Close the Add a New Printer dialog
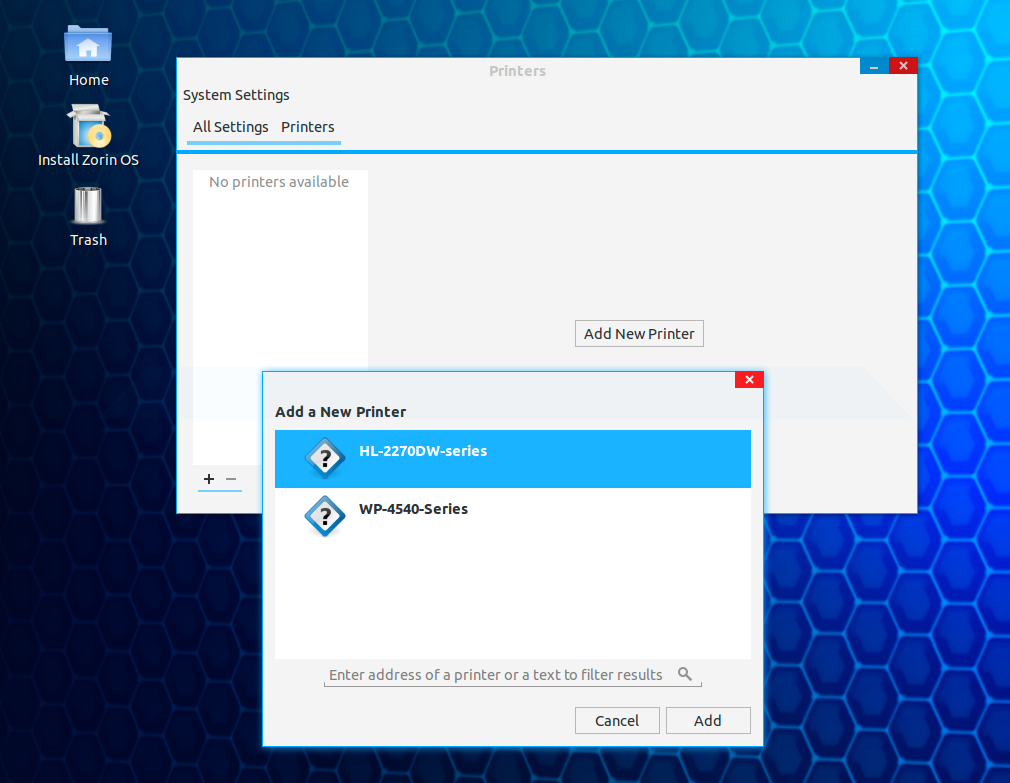The image size is (1010, 783). coord(749,379)
